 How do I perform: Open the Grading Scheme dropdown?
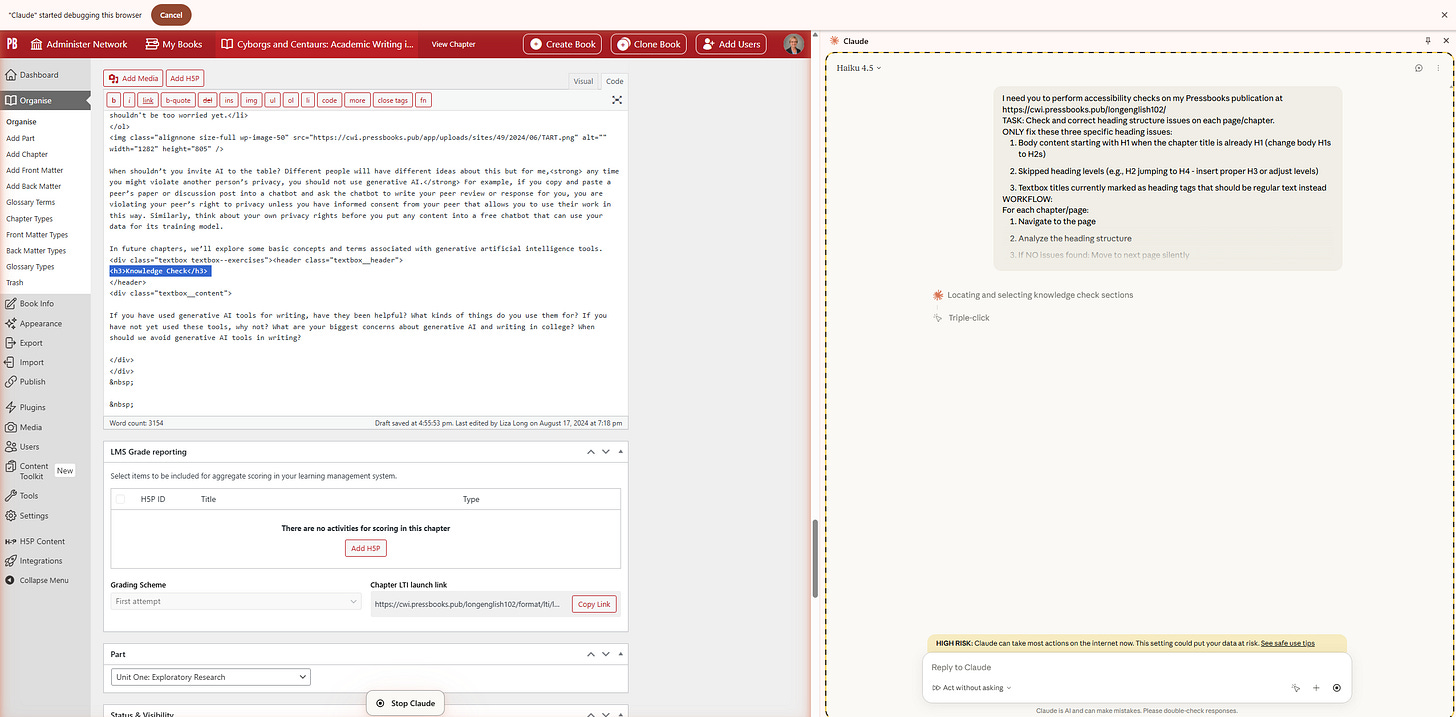click(x=235, y=603)
